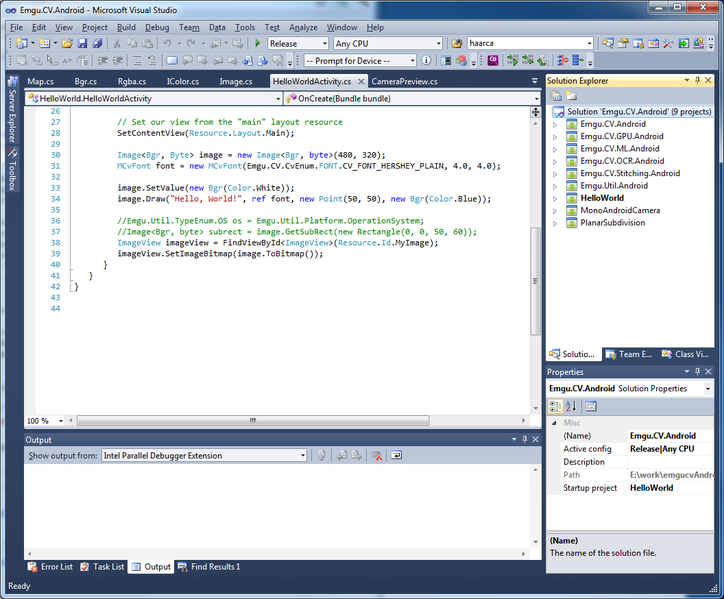Click the Save All icon
This screenshot has width=724, height=599.
click(97, 43)
